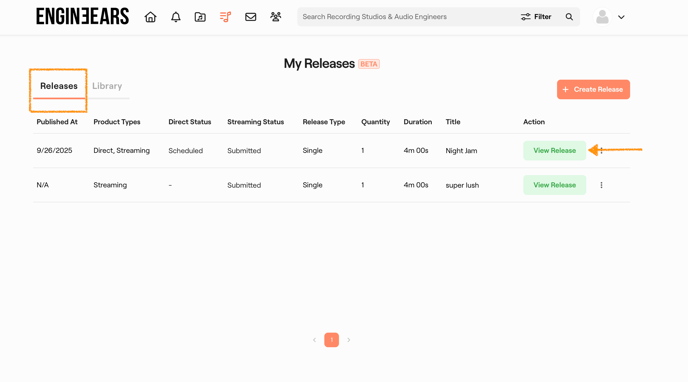Open the Filter options
The height and width of the screenshot is (382, 688).
(536, 17)
